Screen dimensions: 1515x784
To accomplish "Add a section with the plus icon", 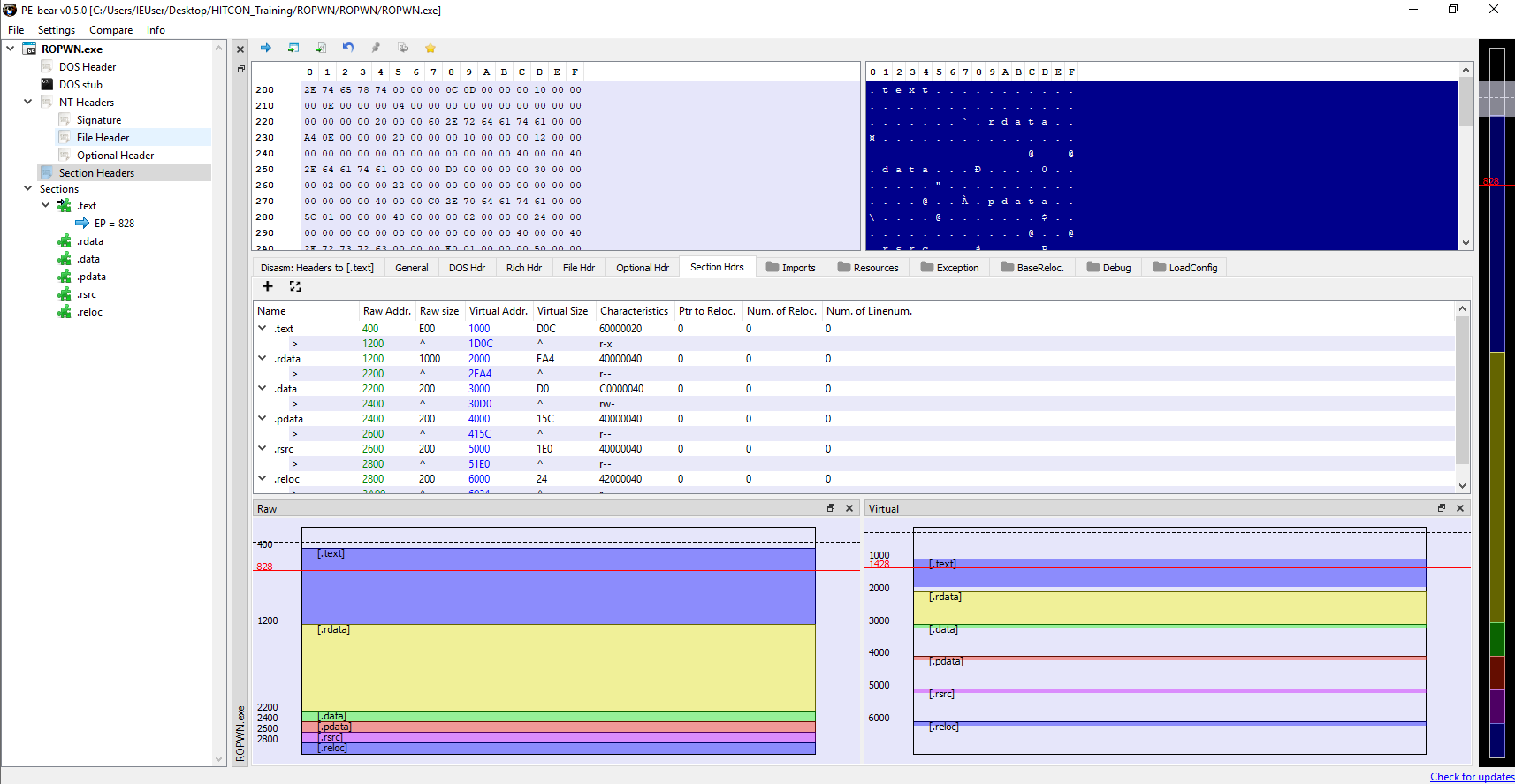I will click(x=268, y=286).
